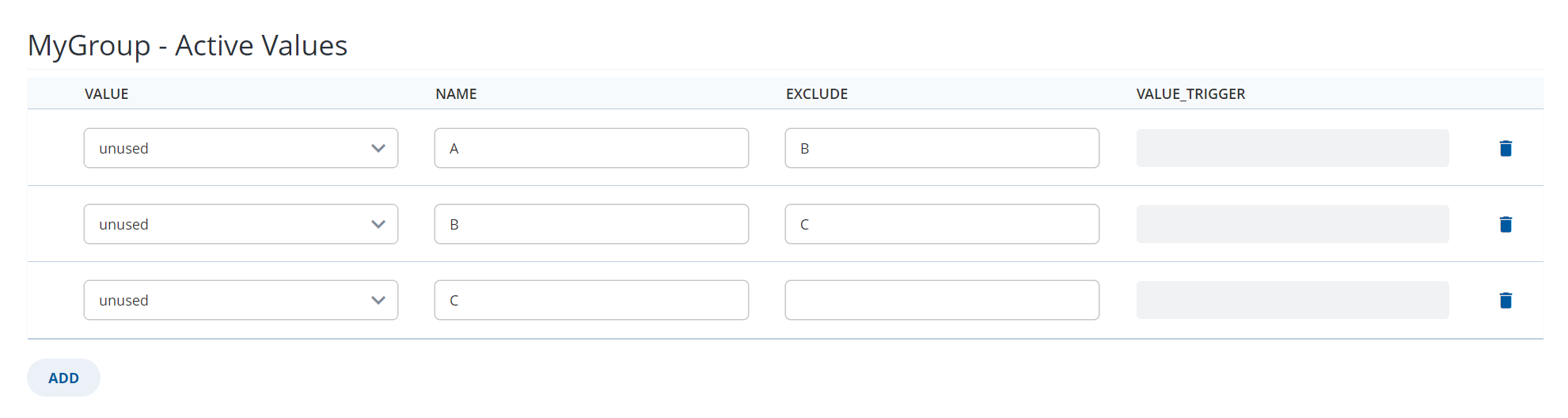Click the VALUE_TRIGGER field in second row
The height and width of the screenshot is (418, 1568).
coord(1293,224)
